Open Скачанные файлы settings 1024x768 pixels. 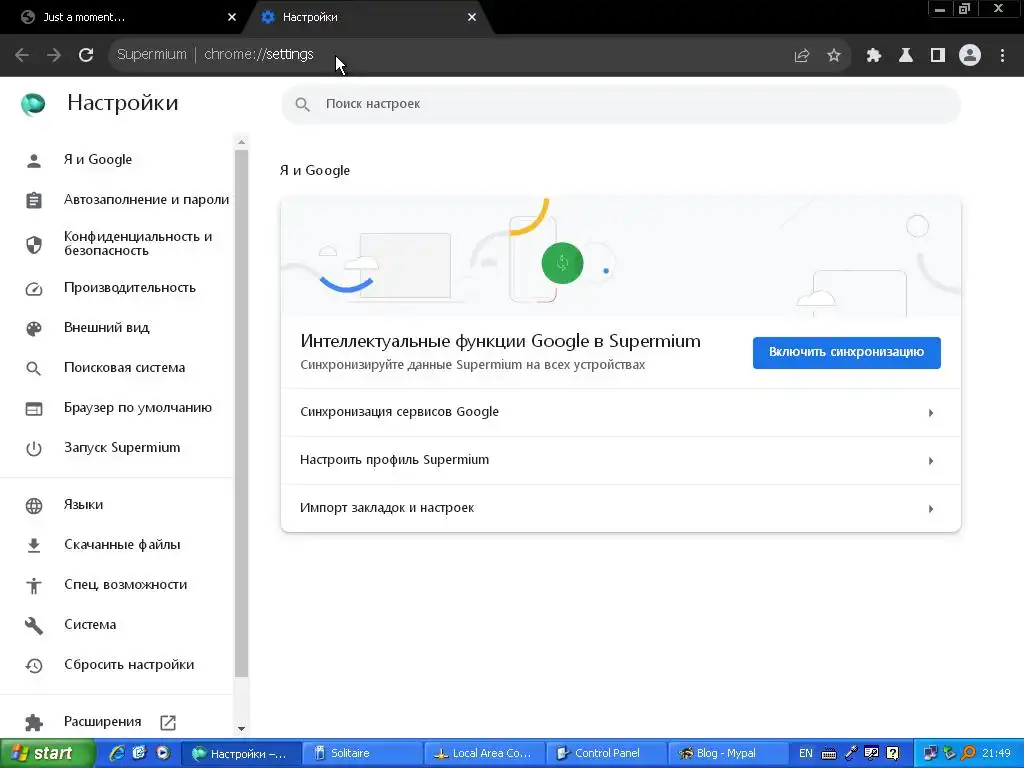(122, 545)
